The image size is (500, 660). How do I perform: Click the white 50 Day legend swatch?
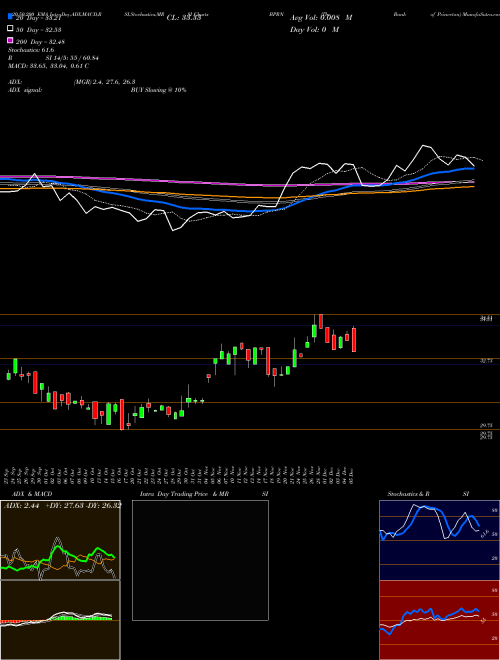(10, 29)
